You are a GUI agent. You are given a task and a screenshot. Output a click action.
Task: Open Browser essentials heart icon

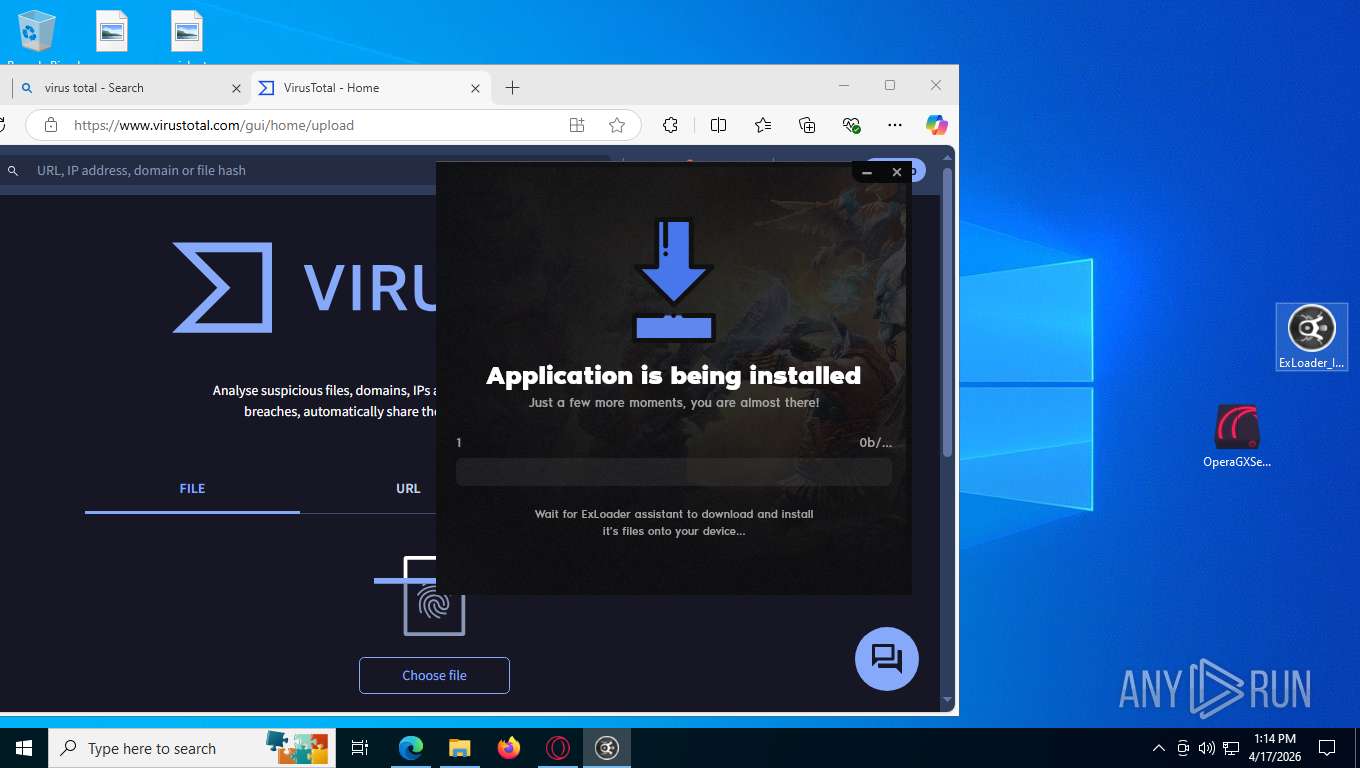pyautogui.click(x=852, y=125)
